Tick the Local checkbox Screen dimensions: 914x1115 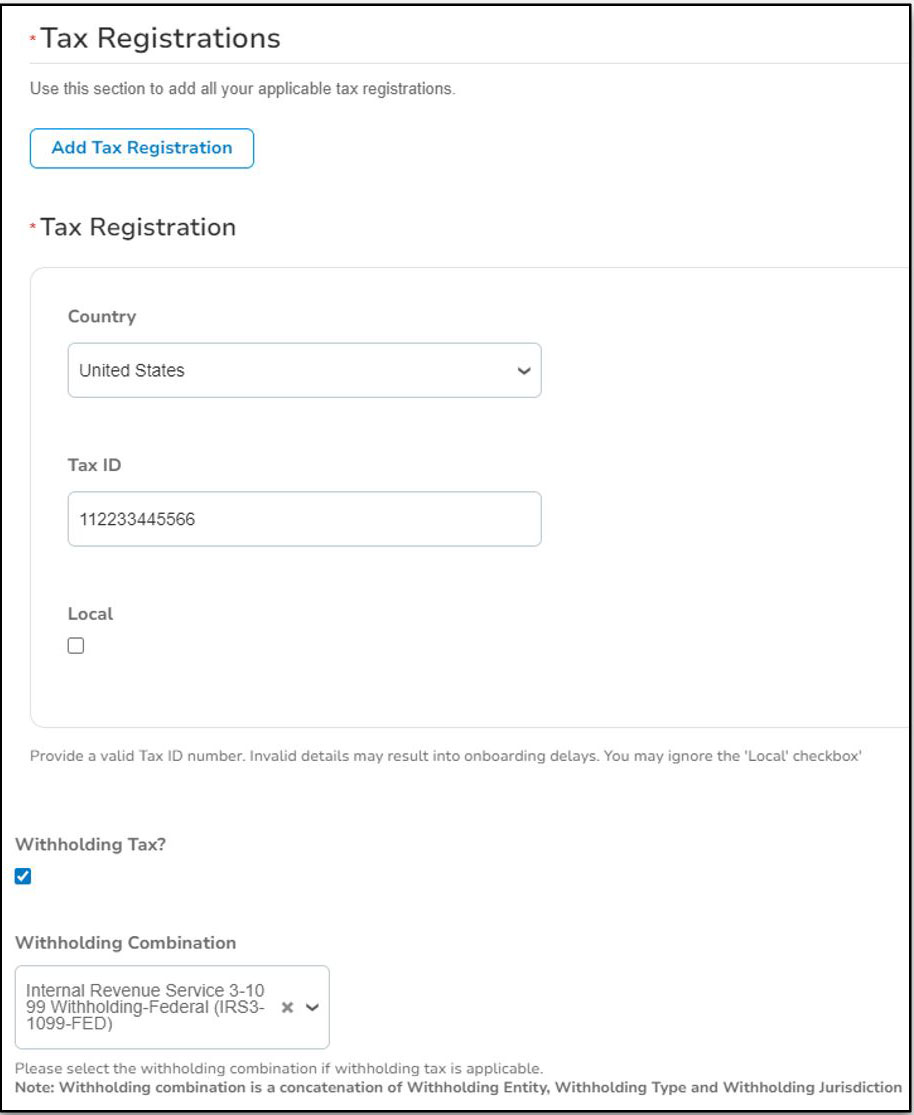[76, 646]
